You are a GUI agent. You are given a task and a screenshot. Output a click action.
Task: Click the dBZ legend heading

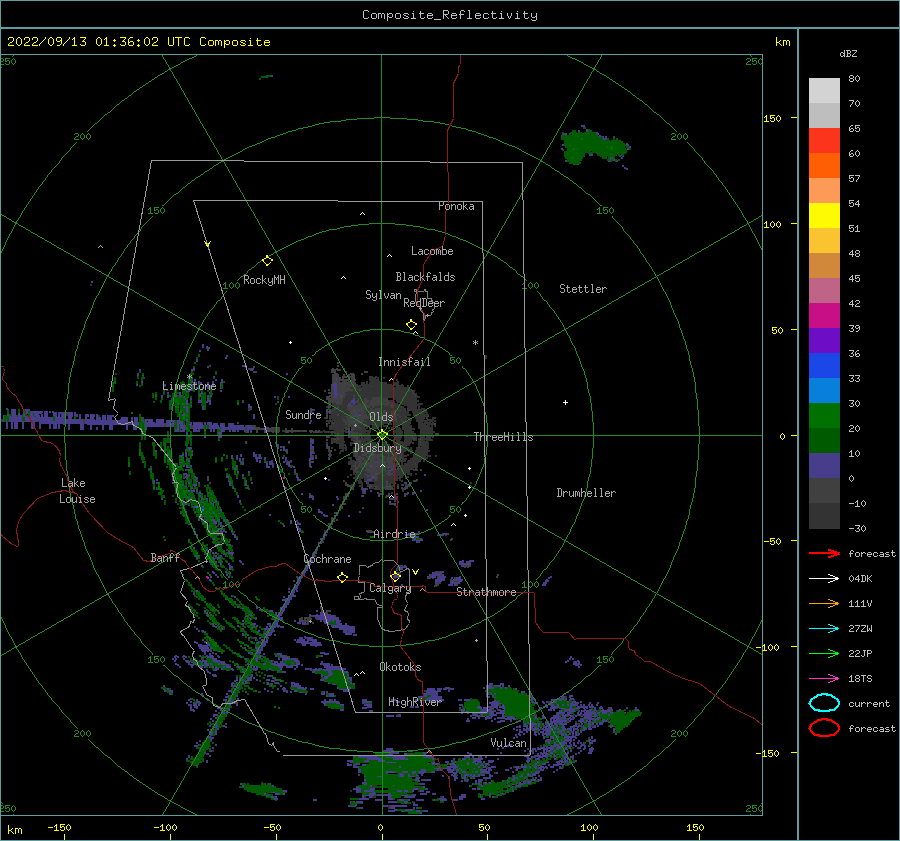tap(848, 53)
